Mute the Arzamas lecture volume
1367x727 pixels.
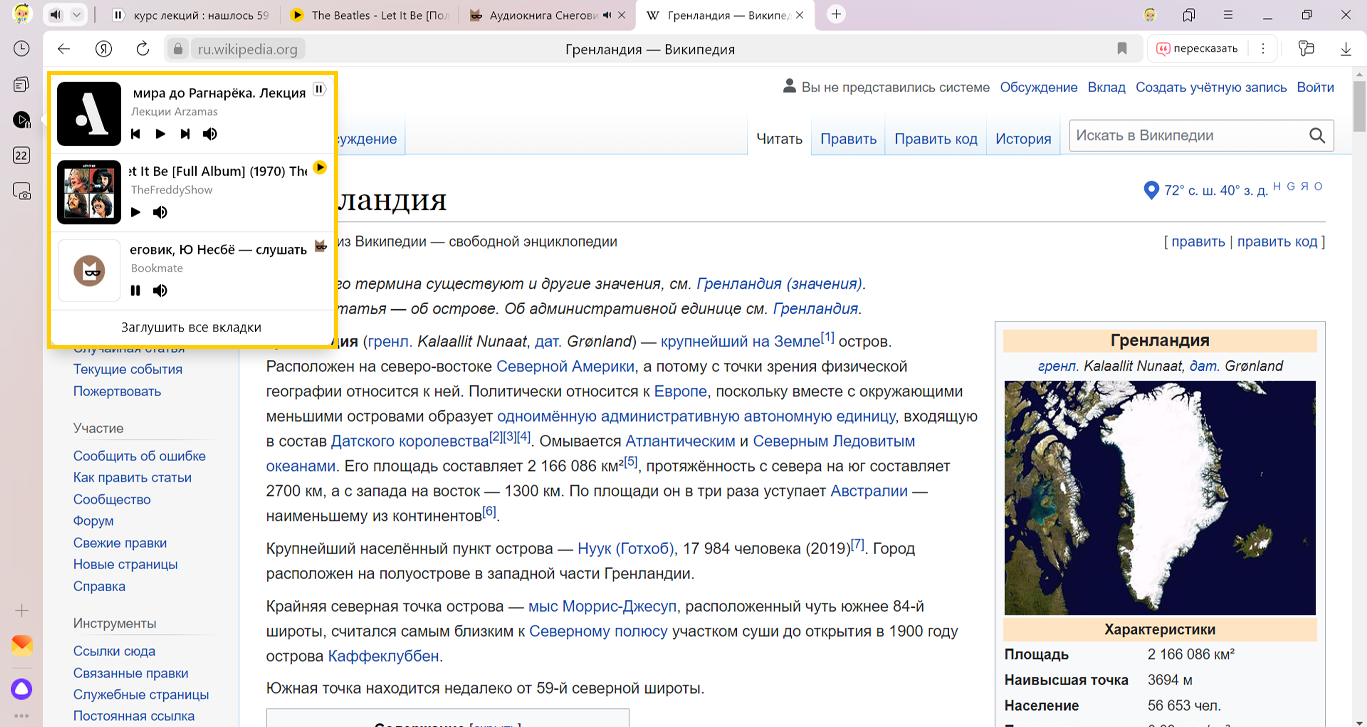(210, 134)
